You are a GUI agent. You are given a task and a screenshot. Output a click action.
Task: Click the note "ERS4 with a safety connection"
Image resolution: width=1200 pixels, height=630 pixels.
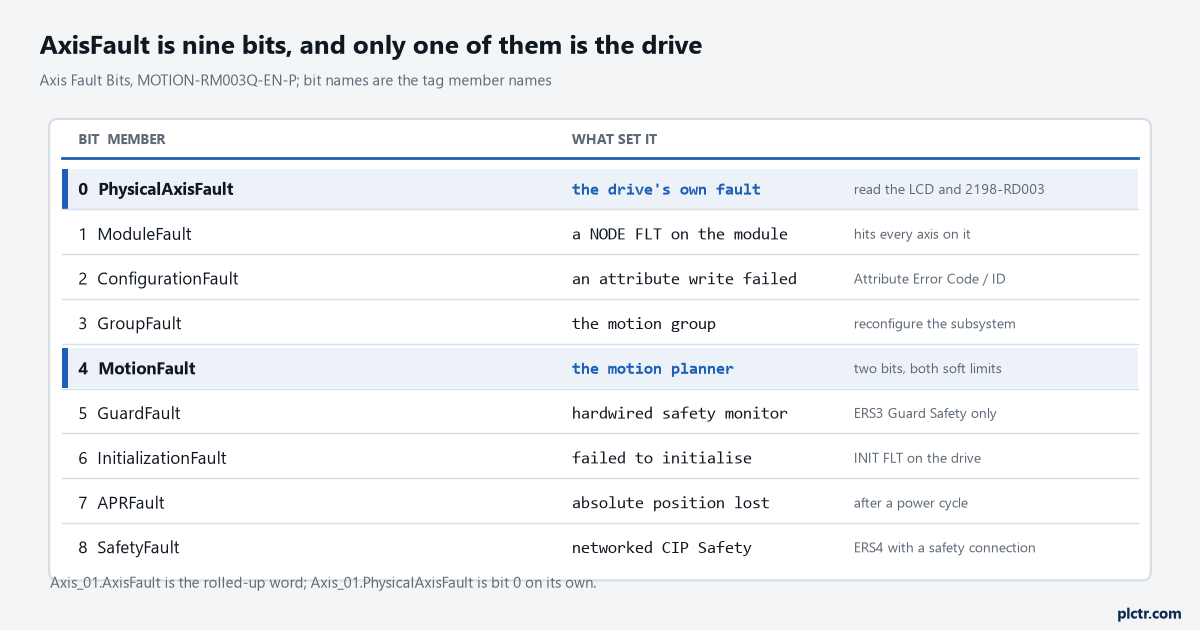(x=945, y=548)
